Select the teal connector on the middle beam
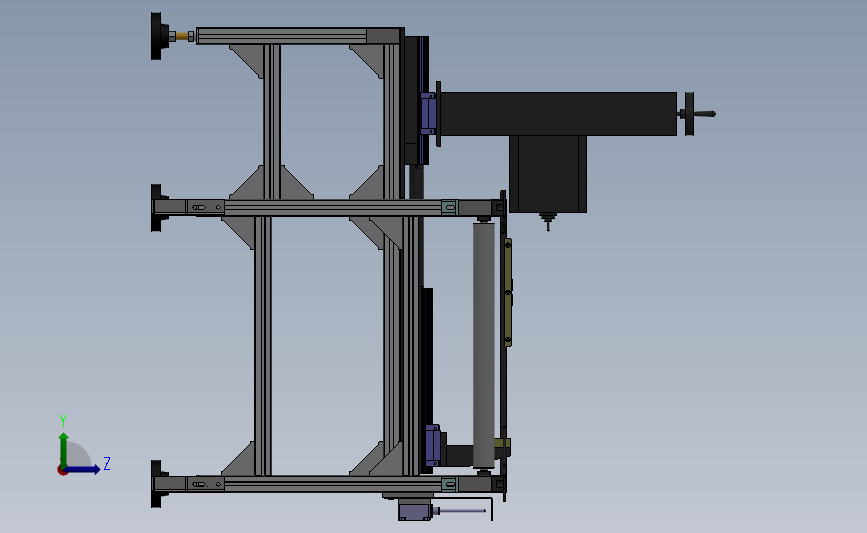The height and width of the screenshot is (533, 867). click(450, 208)
